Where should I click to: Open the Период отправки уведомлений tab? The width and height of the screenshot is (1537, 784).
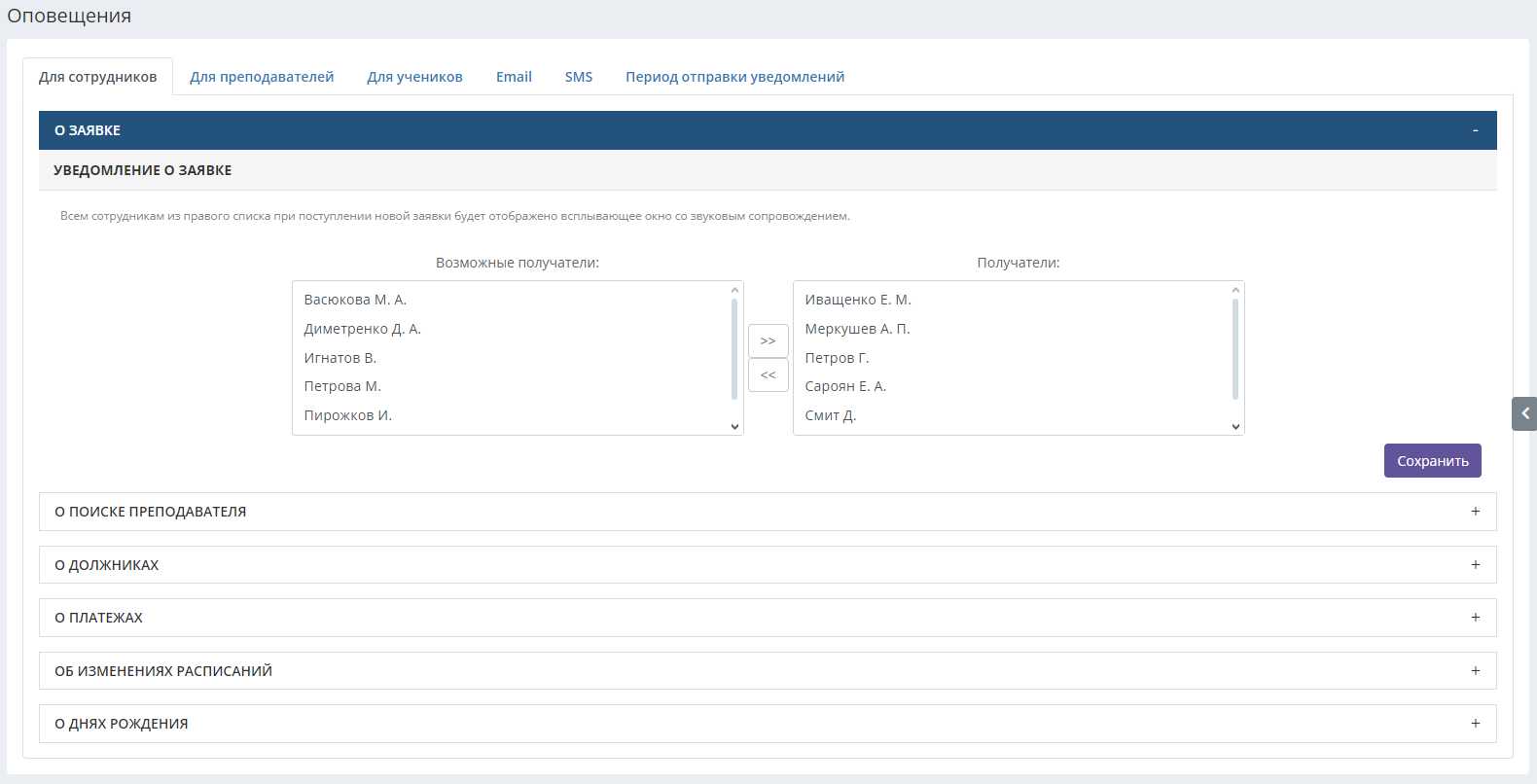[734, 77]
